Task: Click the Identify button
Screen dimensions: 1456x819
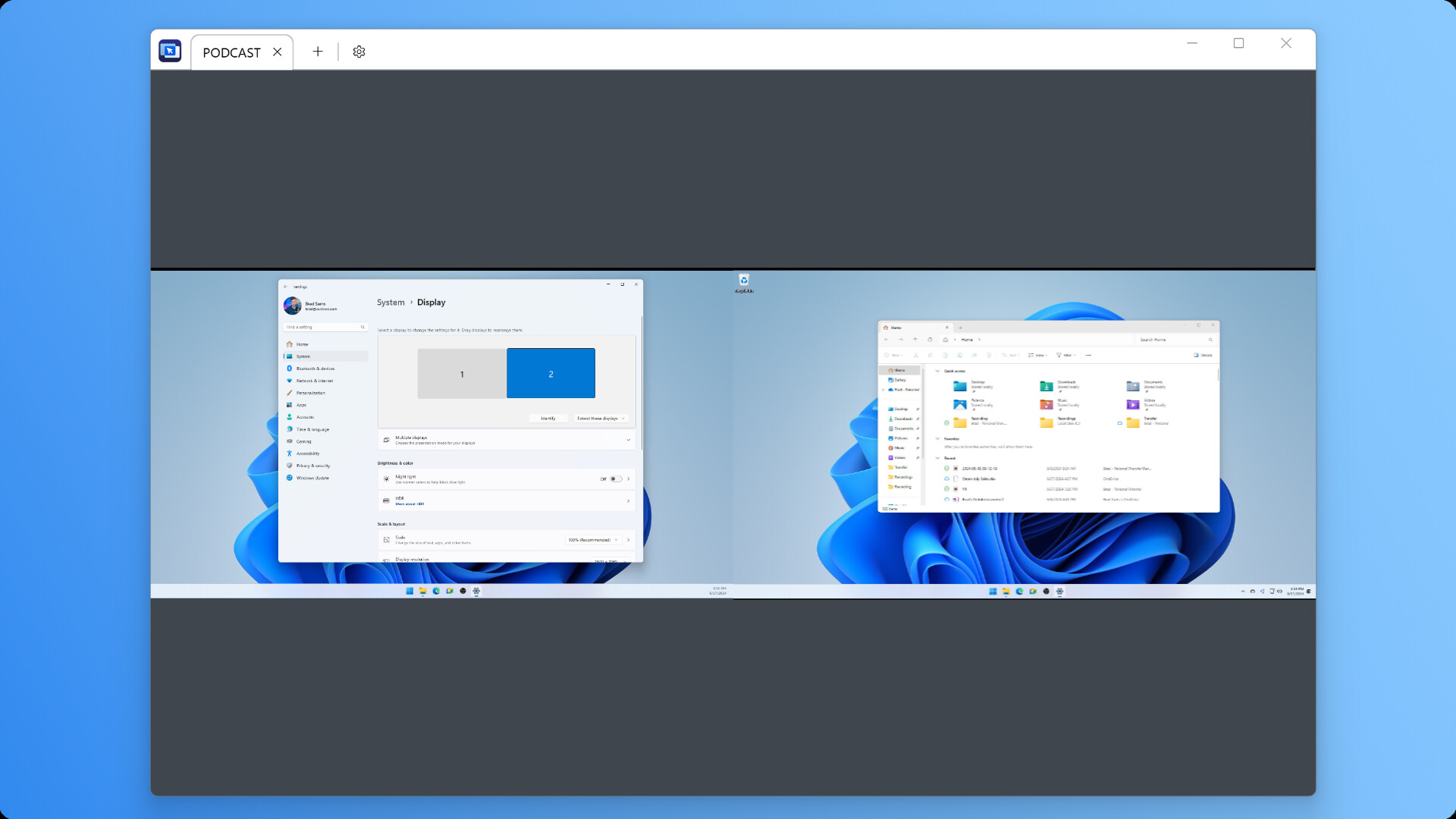Action: [x=548, y=419]
